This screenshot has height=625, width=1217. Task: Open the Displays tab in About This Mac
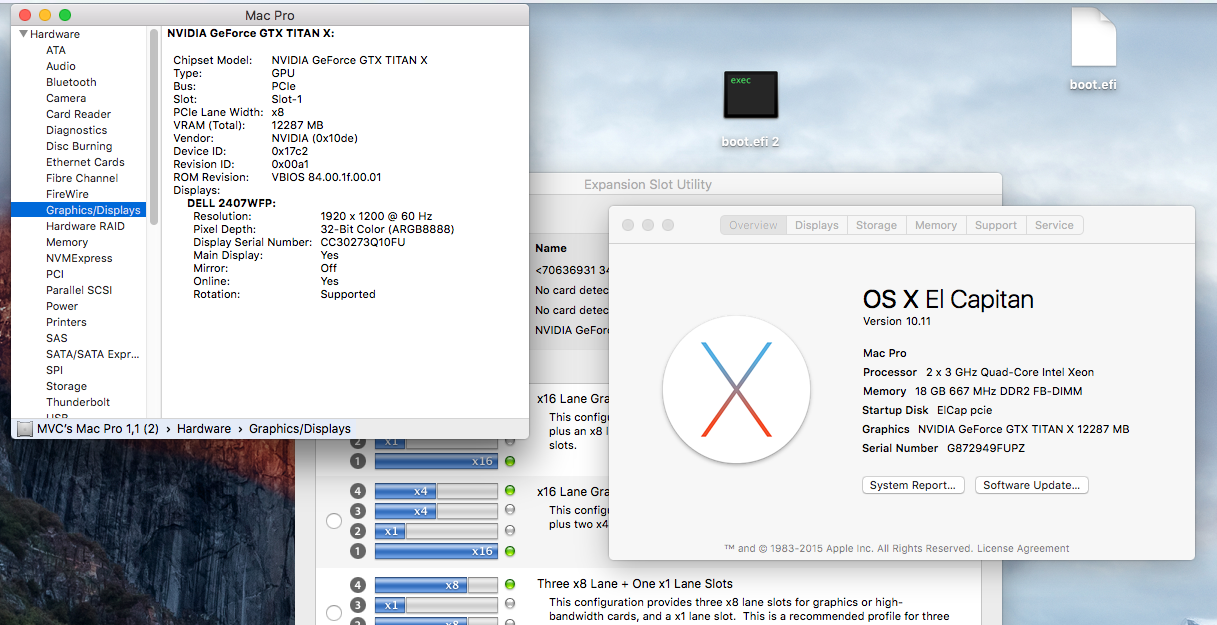click(x=817, y=225)
